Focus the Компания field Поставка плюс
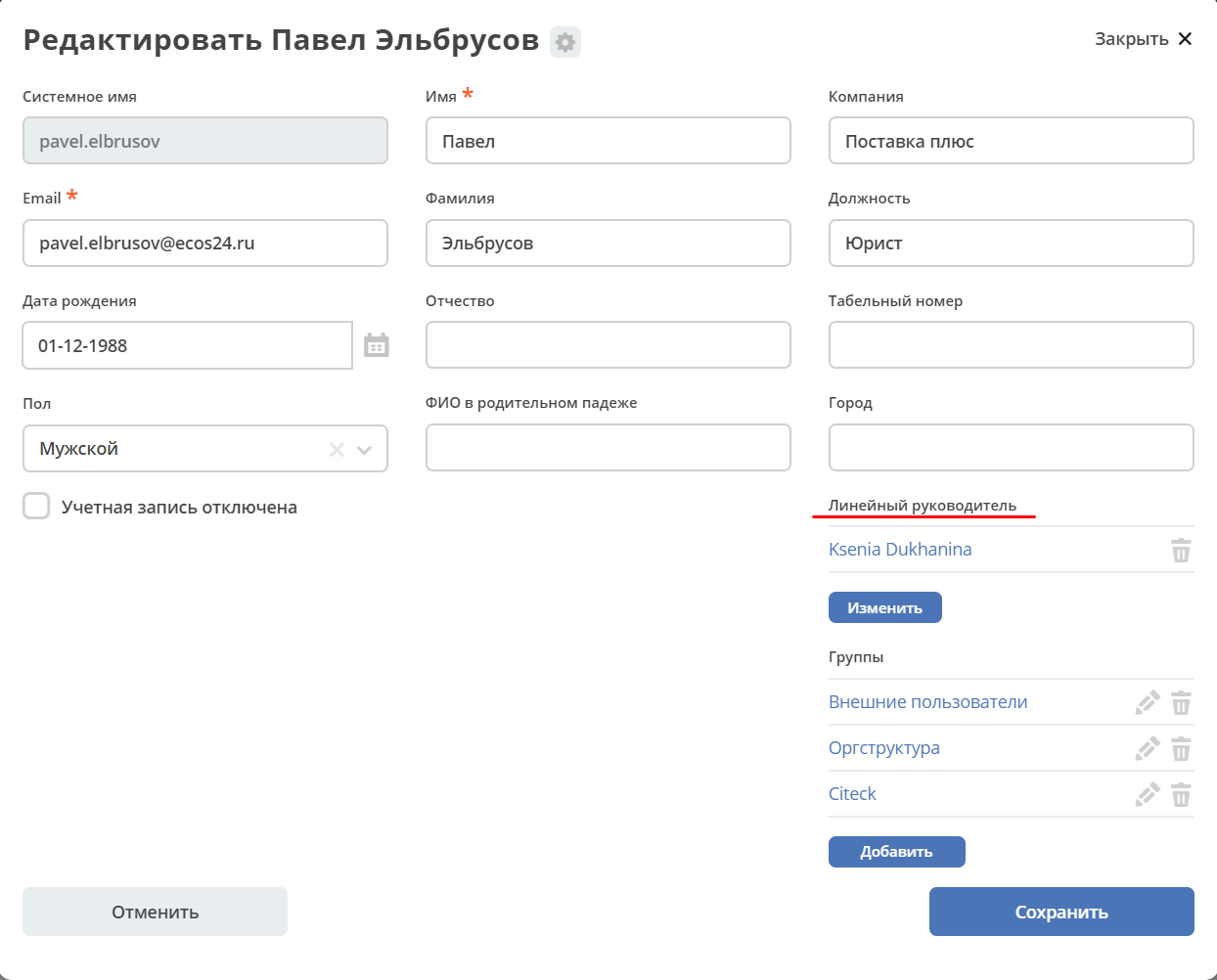Viewport: 1217px width, 980px height. point(1012,141)
